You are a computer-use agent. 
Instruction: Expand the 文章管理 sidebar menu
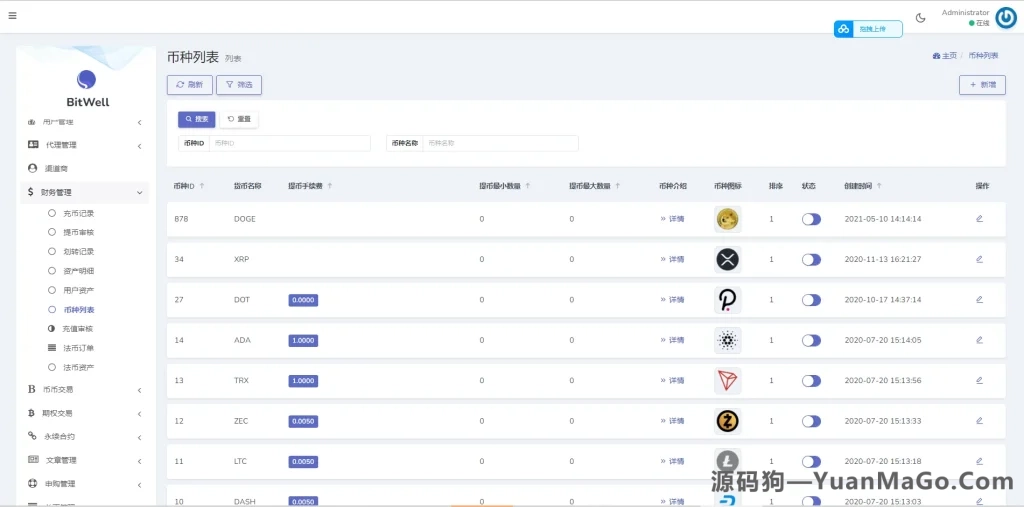(86, 461)
